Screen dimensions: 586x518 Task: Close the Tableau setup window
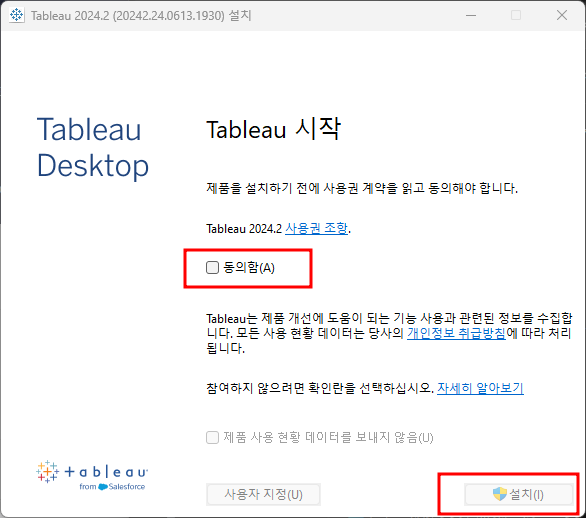[562, 15]
